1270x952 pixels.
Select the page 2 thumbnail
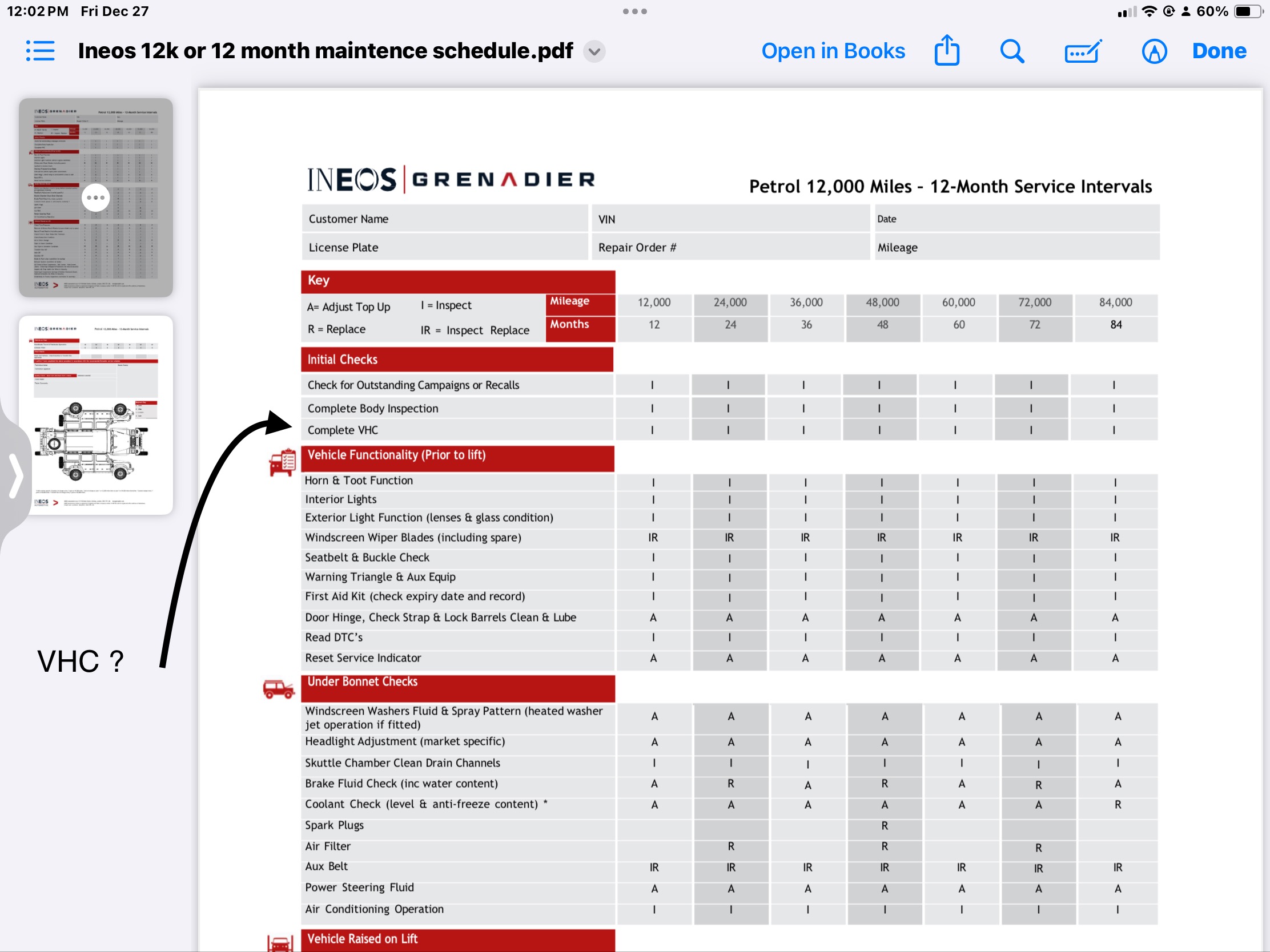click(x=95, y=414)
